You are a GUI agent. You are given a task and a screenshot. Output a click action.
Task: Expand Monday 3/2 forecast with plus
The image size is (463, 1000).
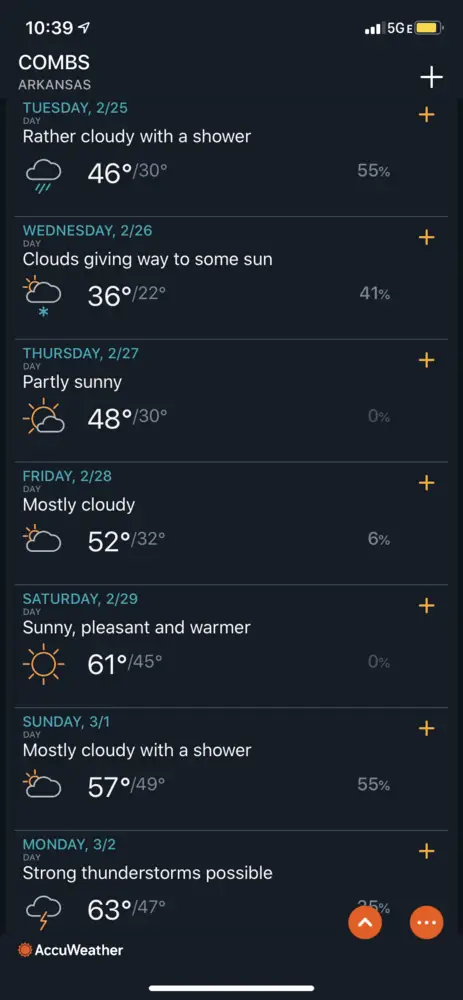tap(426, 851)
